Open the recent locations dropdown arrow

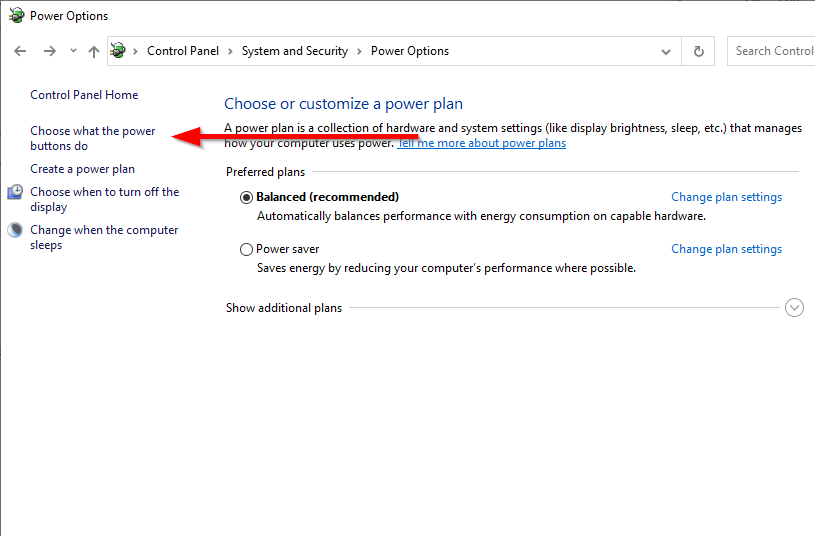coord(73,51)
